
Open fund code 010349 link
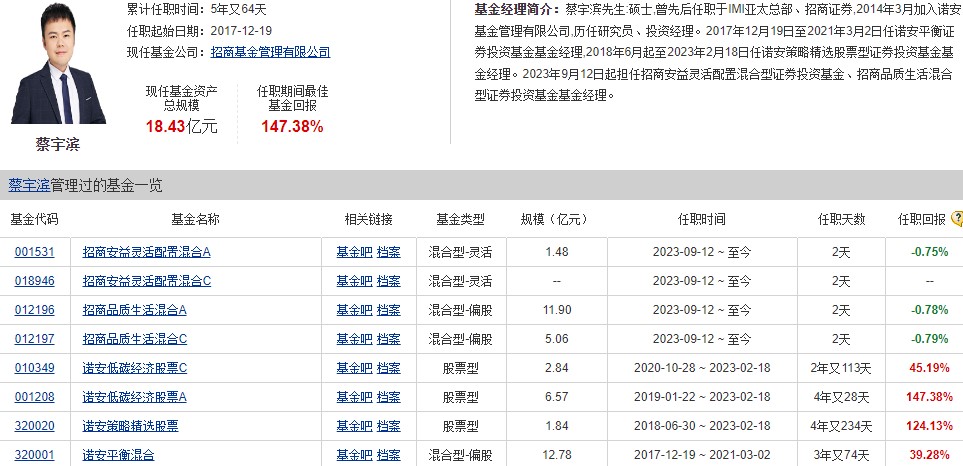click(x=34, y=368)
